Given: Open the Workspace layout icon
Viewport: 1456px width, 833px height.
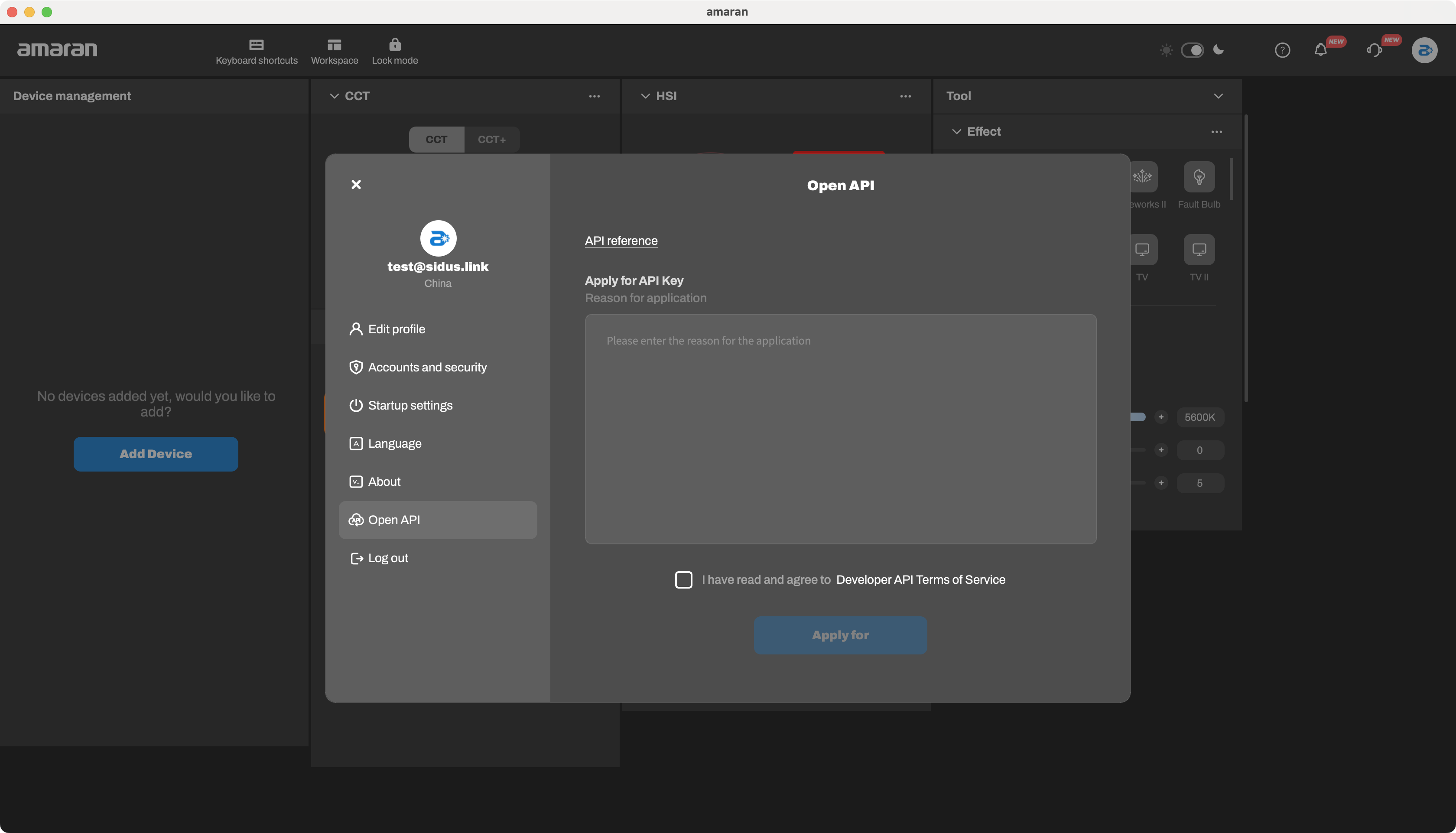Looking at the screenshot, I should [335, 45].
